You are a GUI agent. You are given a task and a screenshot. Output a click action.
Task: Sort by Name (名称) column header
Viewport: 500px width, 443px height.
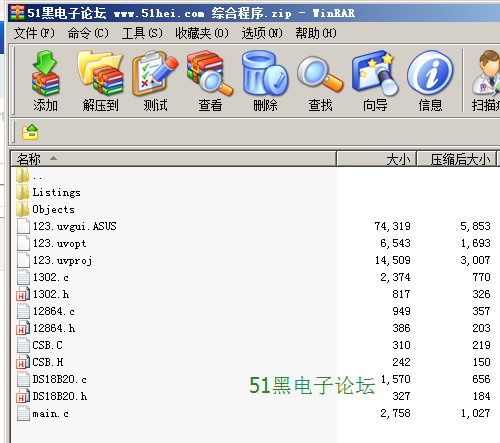173,159
